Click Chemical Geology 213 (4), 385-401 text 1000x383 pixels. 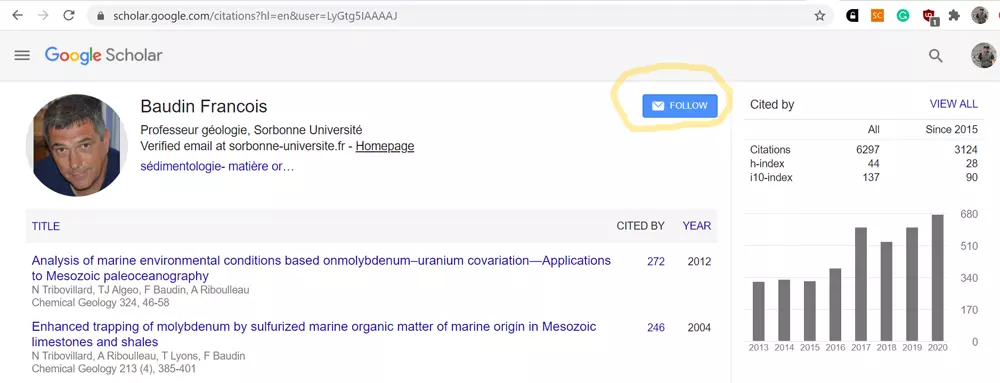click(114, 369)
